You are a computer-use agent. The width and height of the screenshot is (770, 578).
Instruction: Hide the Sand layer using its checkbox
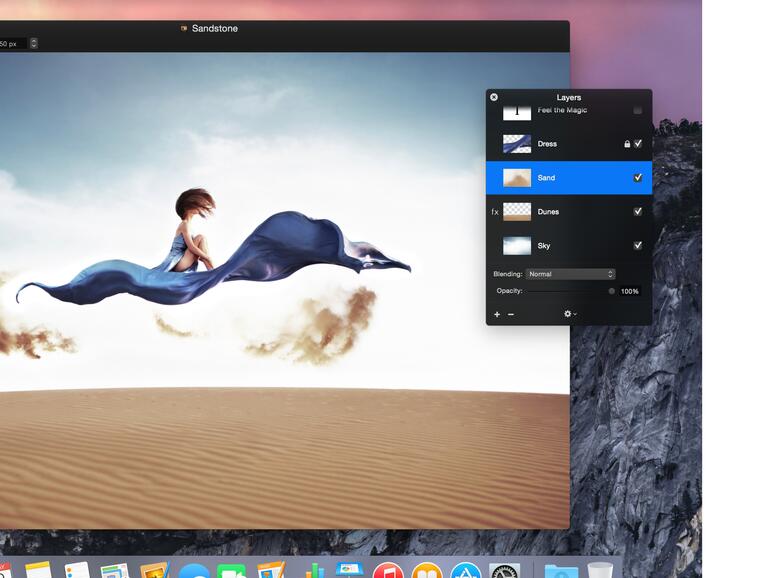click(638, 178)
